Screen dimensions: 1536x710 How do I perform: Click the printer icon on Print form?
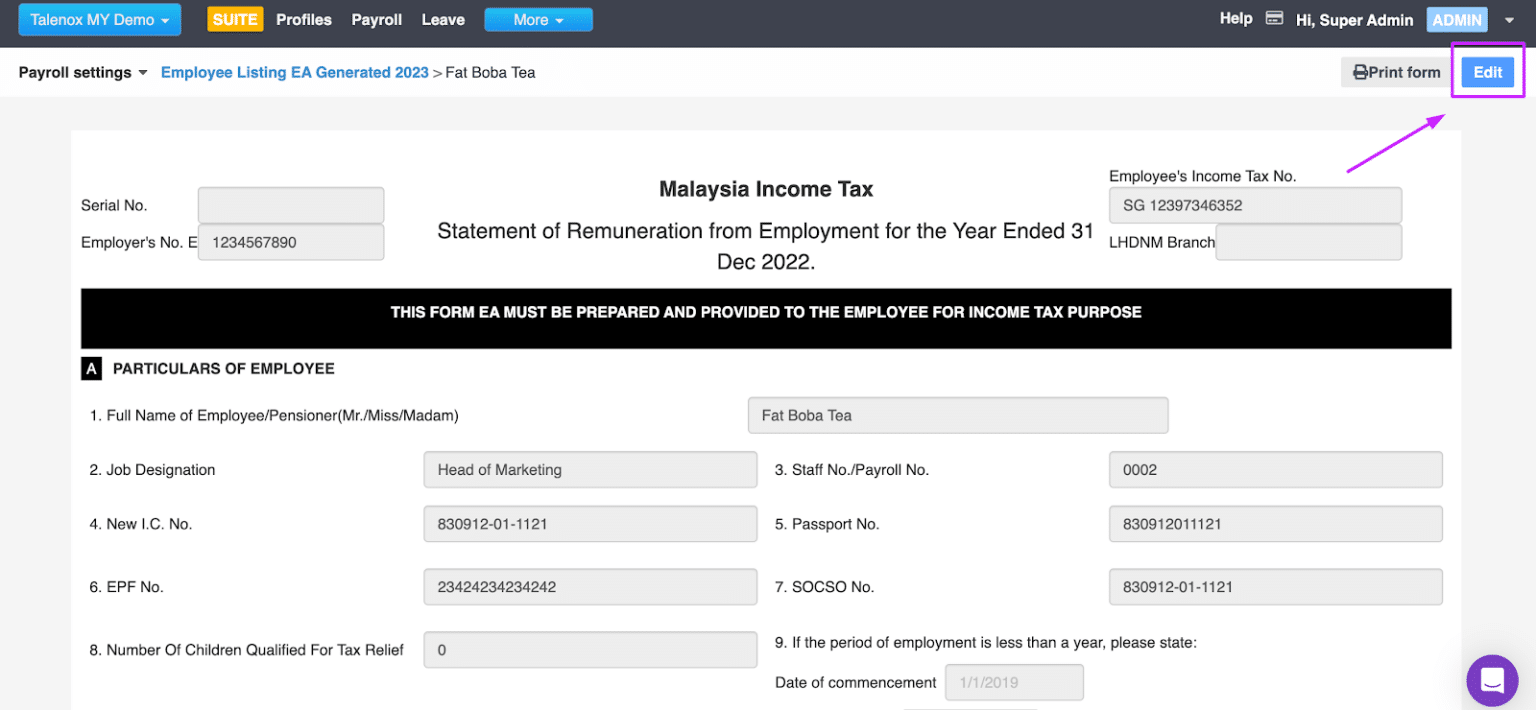1361,72
